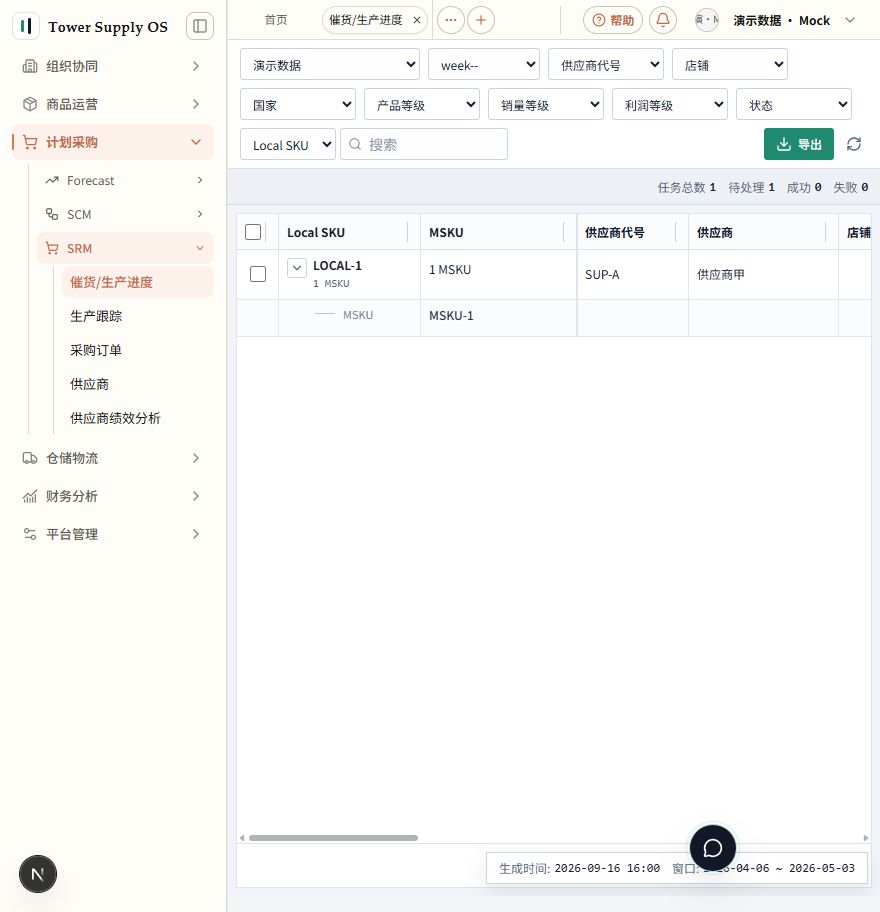Image resolution: width=880 pixels, height=912 pixels.
Task: Click the Tower Supply OS logo icon
Action: [26, 26]
